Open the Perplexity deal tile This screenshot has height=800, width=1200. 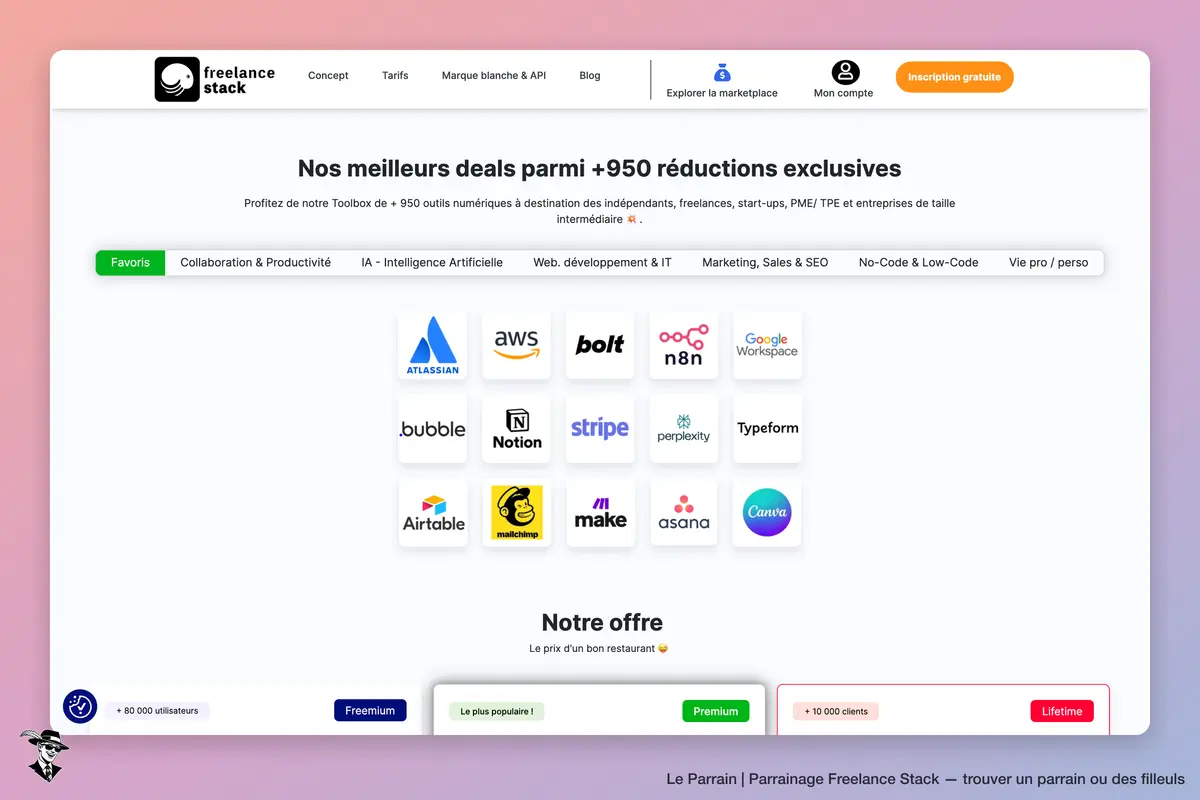(x=684, y=428)
